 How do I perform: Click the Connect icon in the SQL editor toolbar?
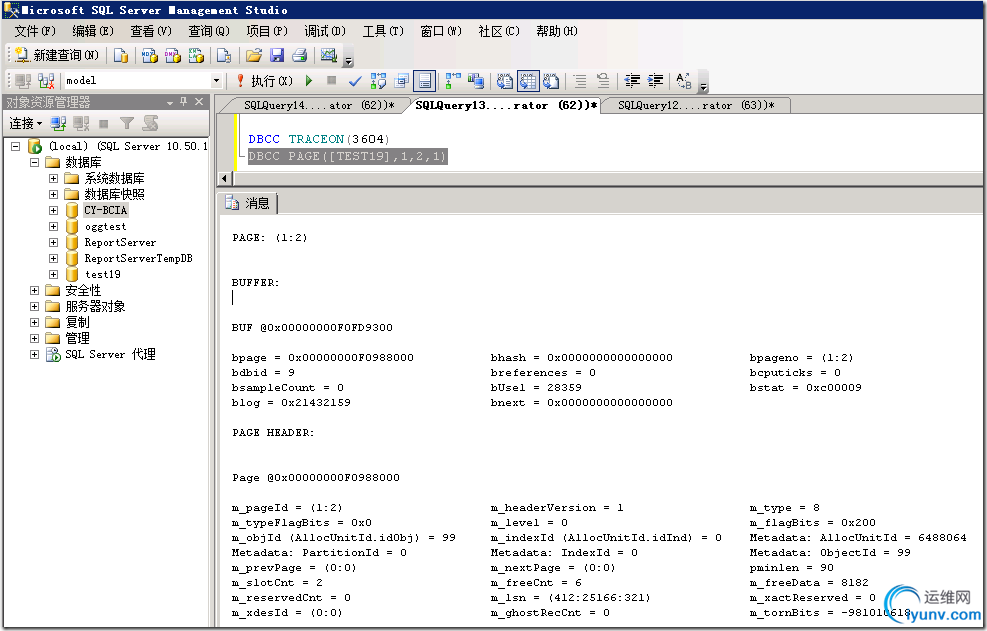(23, 81)
